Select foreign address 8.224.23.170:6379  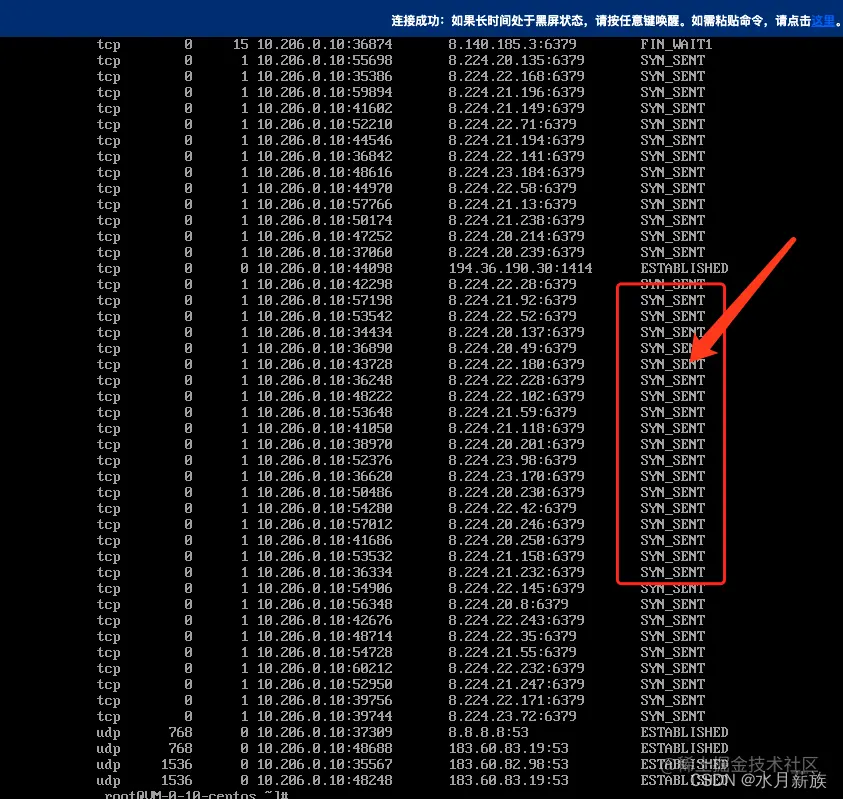(517, 476)
